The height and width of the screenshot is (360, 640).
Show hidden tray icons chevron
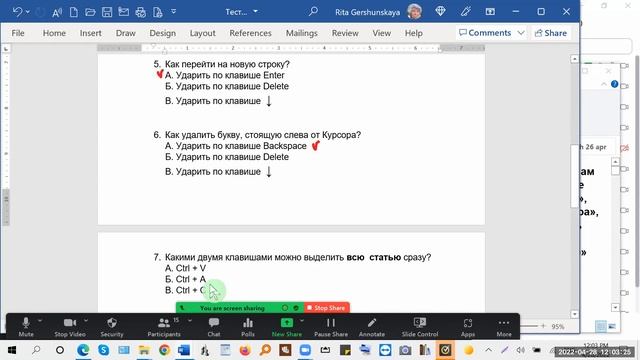pos(488,350)
